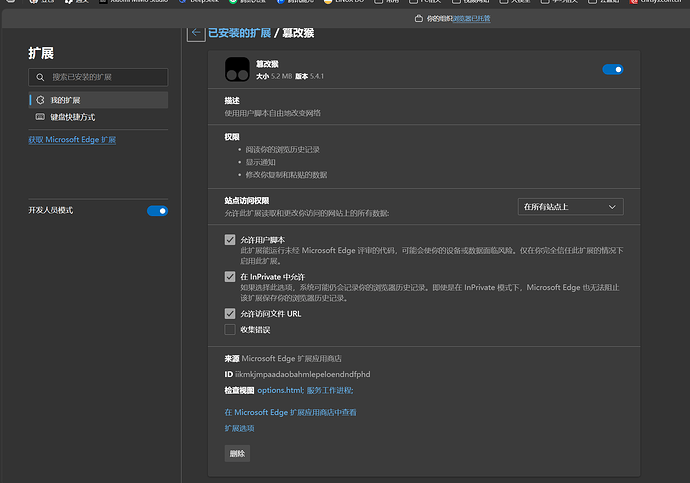Click the 来源 Microsoft Edge 扩展应用商店 text
This screenshot has width=690, height=483.
(283, 359)
